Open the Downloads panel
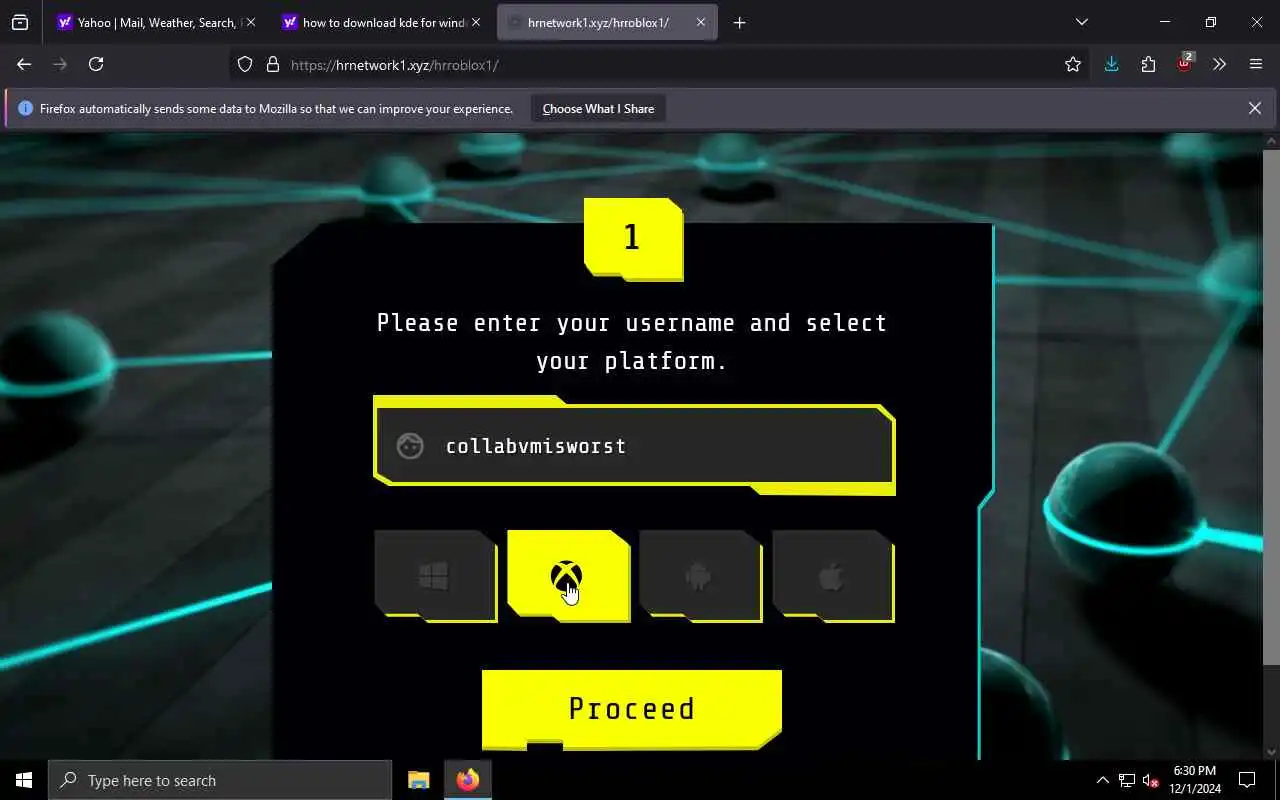 1111,64
